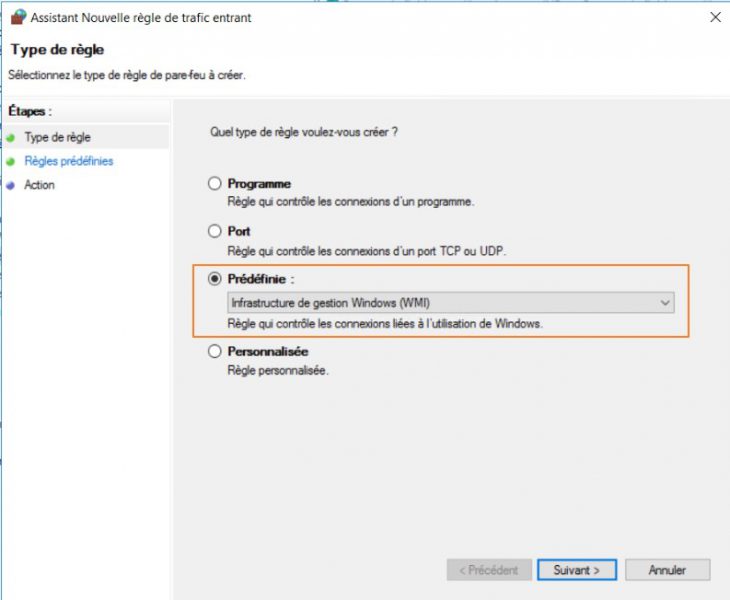Screen dimensions: 730x600
Task: Click the blue bullet beside Action
Action: (12, 185)
